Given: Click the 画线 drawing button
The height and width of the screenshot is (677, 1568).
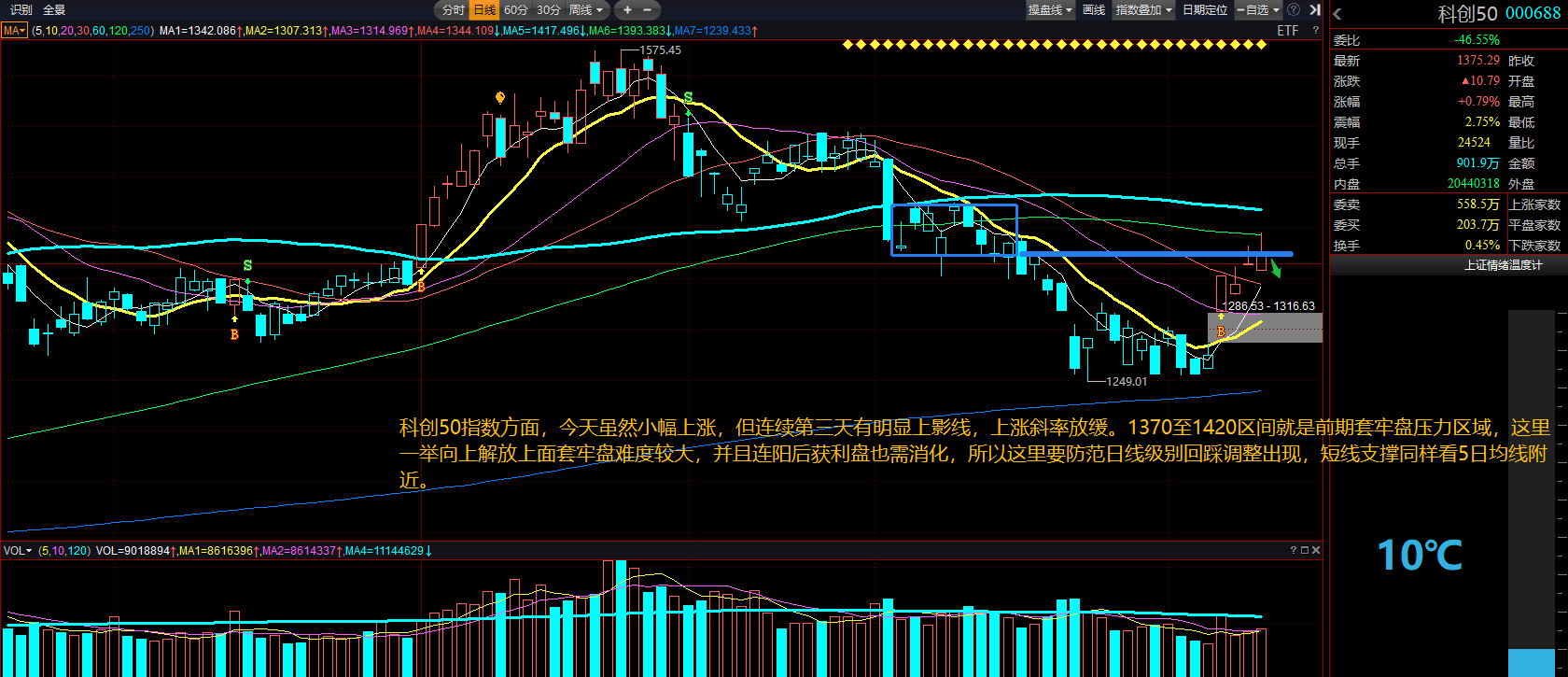Looking at the screenshot, I should [1094, 10].
